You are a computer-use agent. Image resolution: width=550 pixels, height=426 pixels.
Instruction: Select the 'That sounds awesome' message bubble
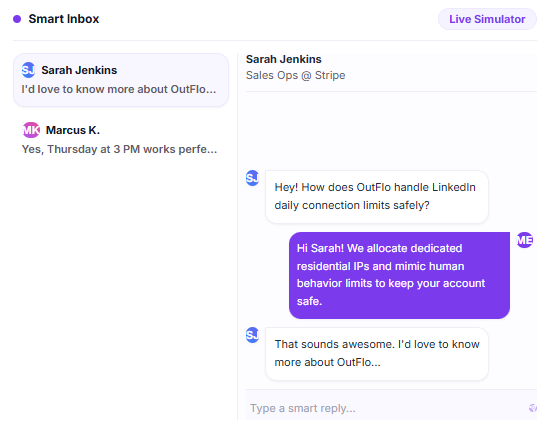tap(377, 353)
